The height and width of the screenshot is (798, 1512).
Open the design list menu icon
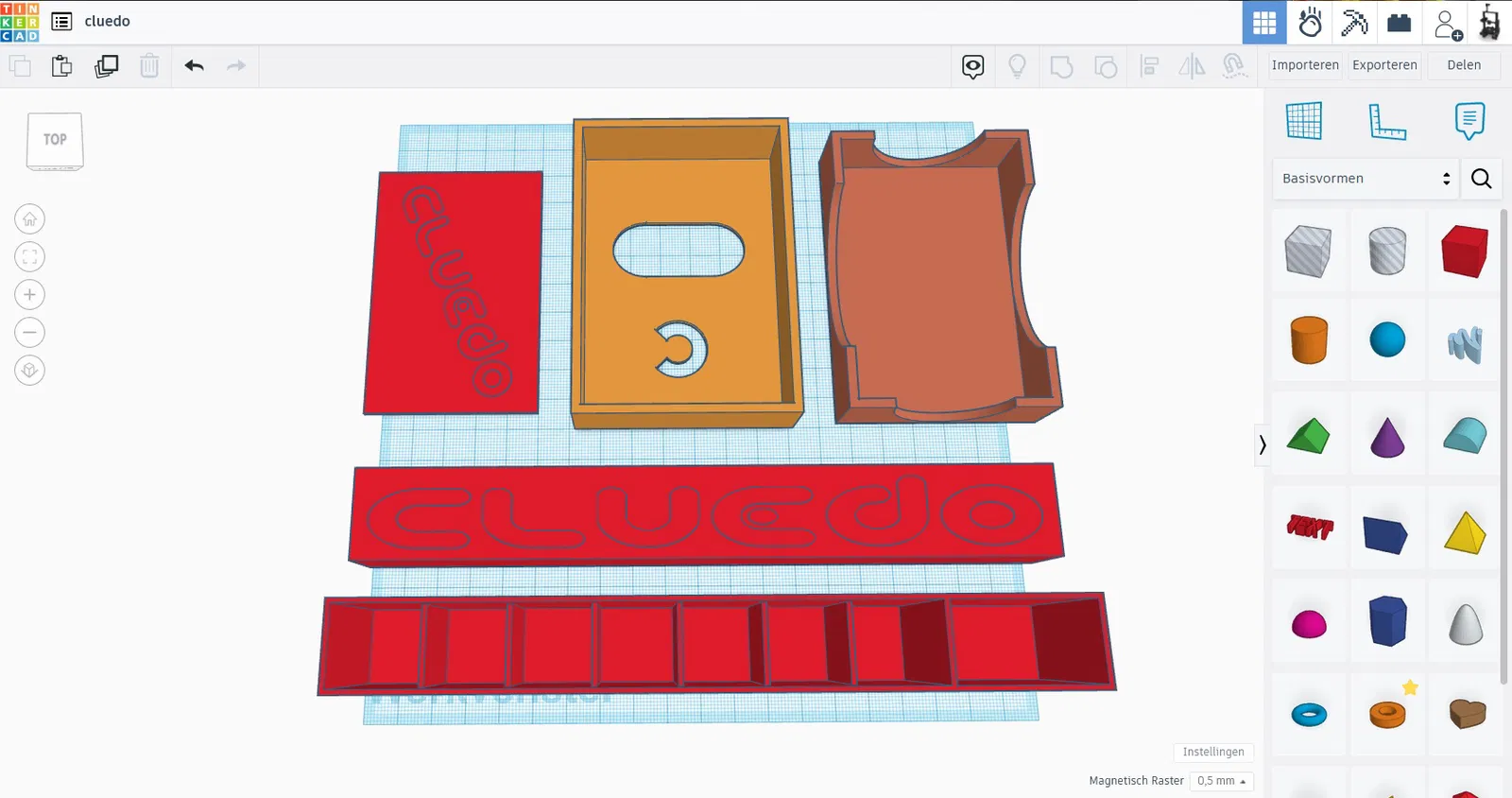pos(61,22)
